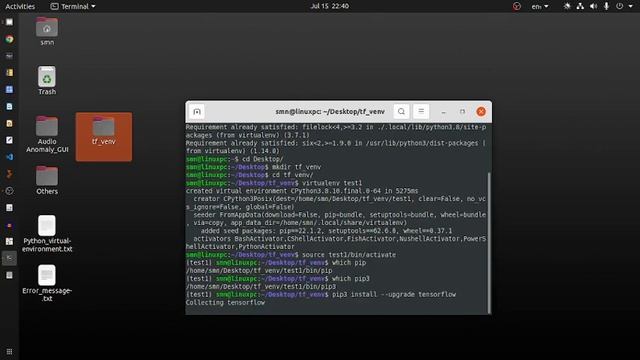Image resolution: width=640 pixels, height=360 pixels.
Task: Open the yellow notes app in dock
Action: coord(9,73)
